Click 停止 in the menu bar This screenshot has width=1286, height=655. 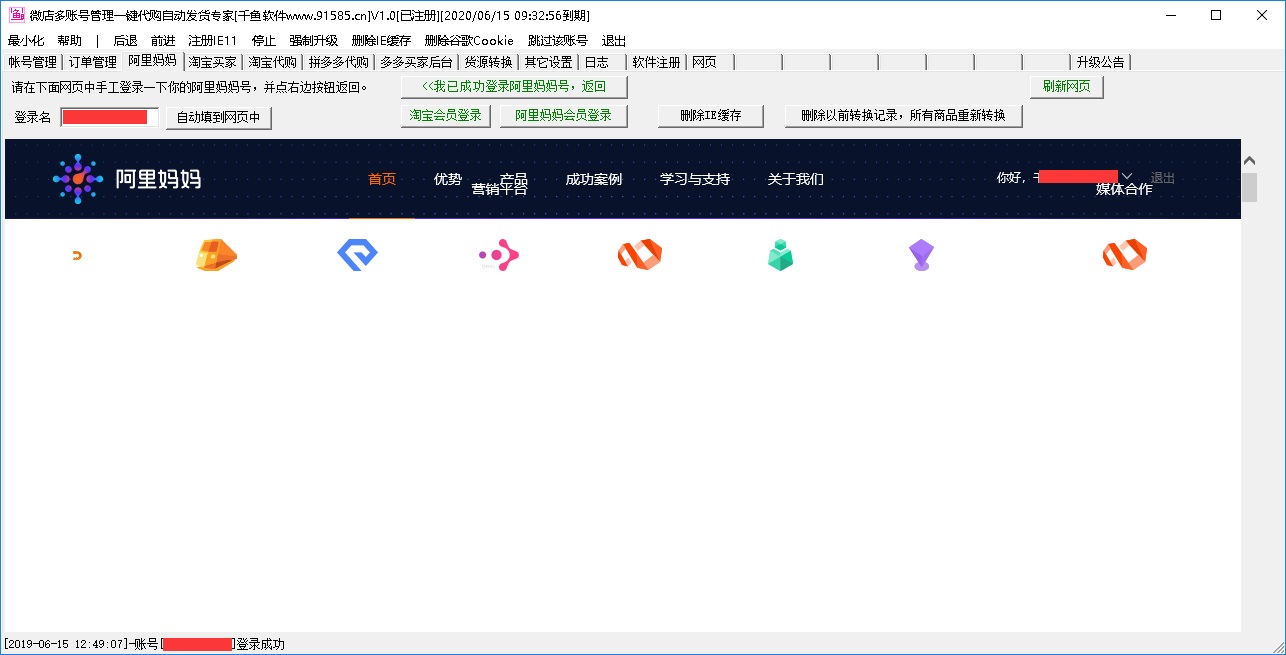click(x=264, y=41)
